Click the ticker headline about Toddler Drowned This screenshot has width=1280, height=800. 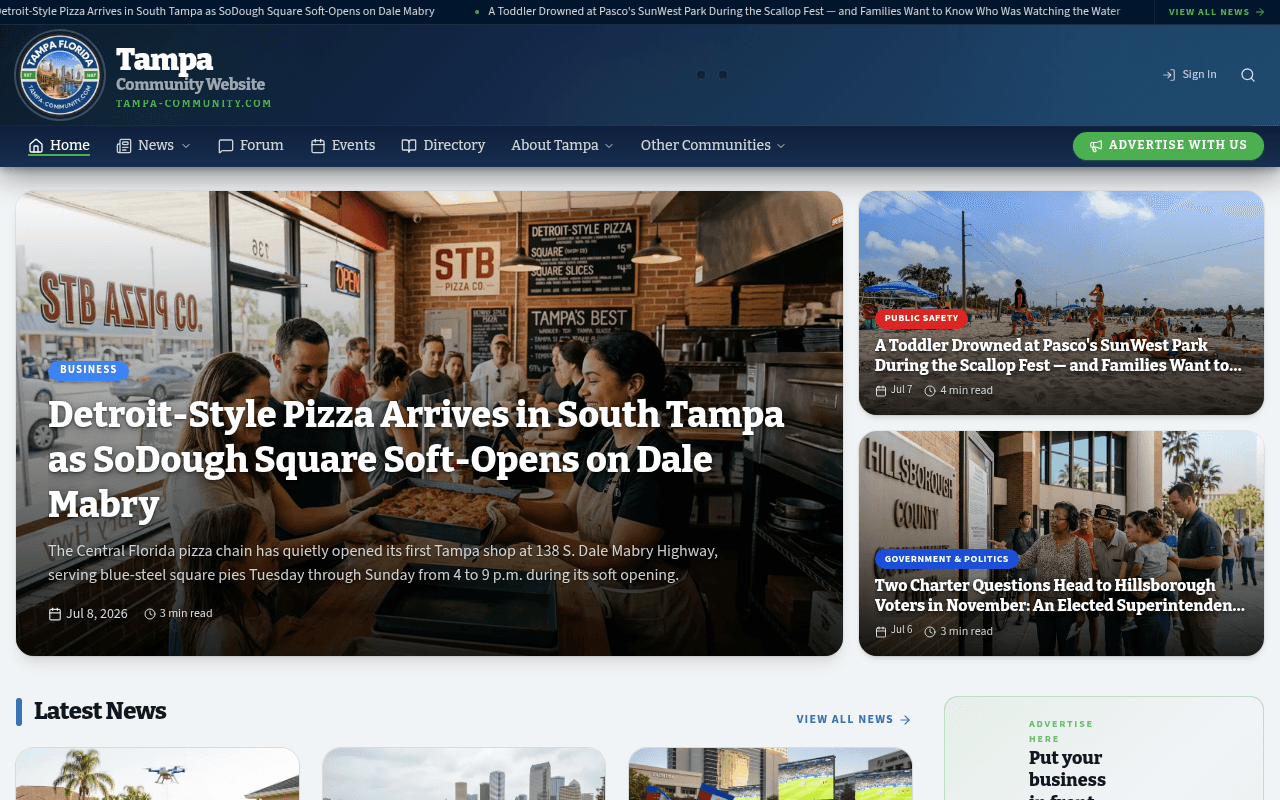[804, 12]
